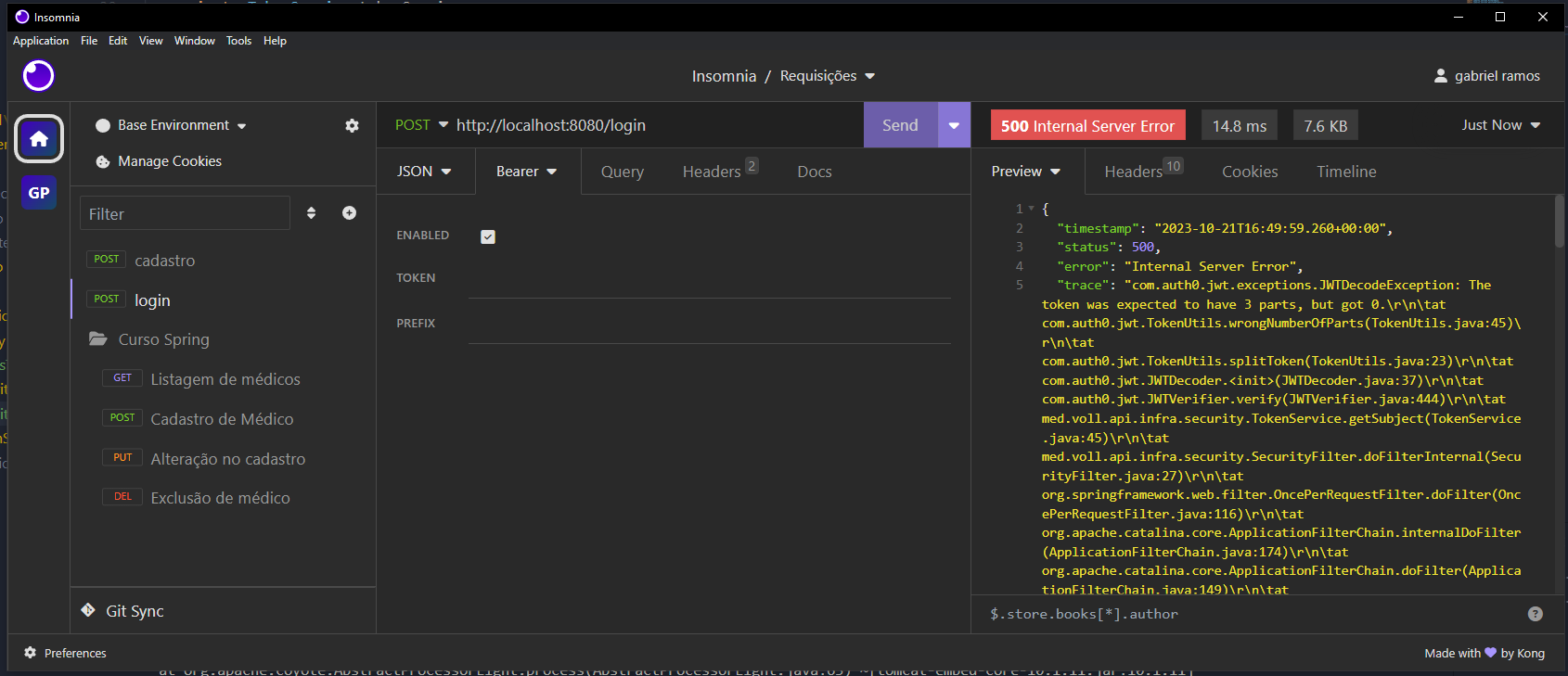Click the home dashboard icon in sidebar

click(39, 139)
